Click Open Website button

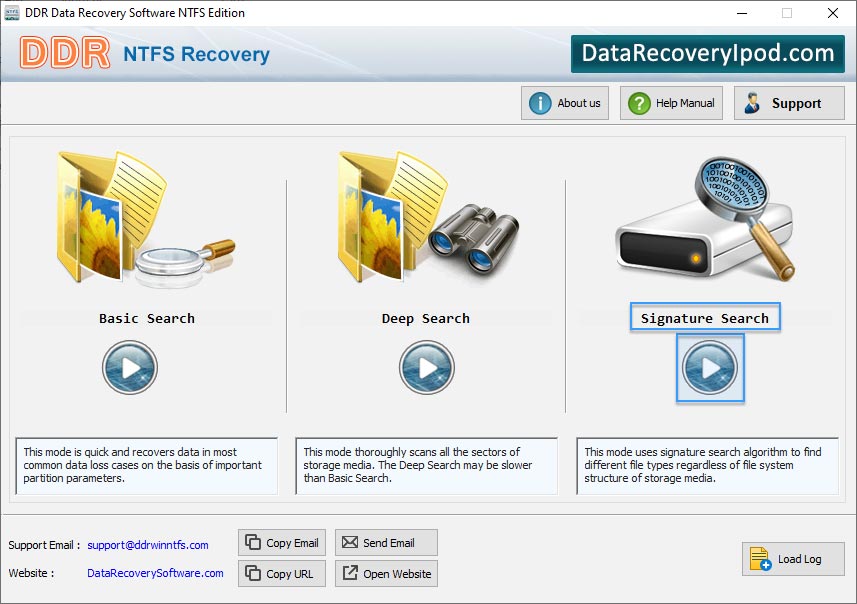click(x=386, y=574)
